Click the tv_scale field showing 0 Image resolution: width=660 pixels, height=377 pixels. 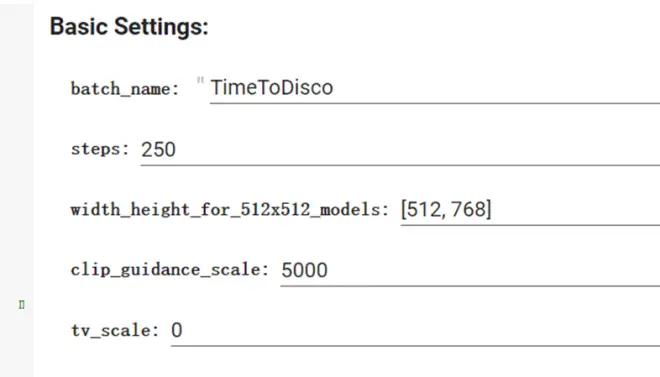(x=415, y=330)
